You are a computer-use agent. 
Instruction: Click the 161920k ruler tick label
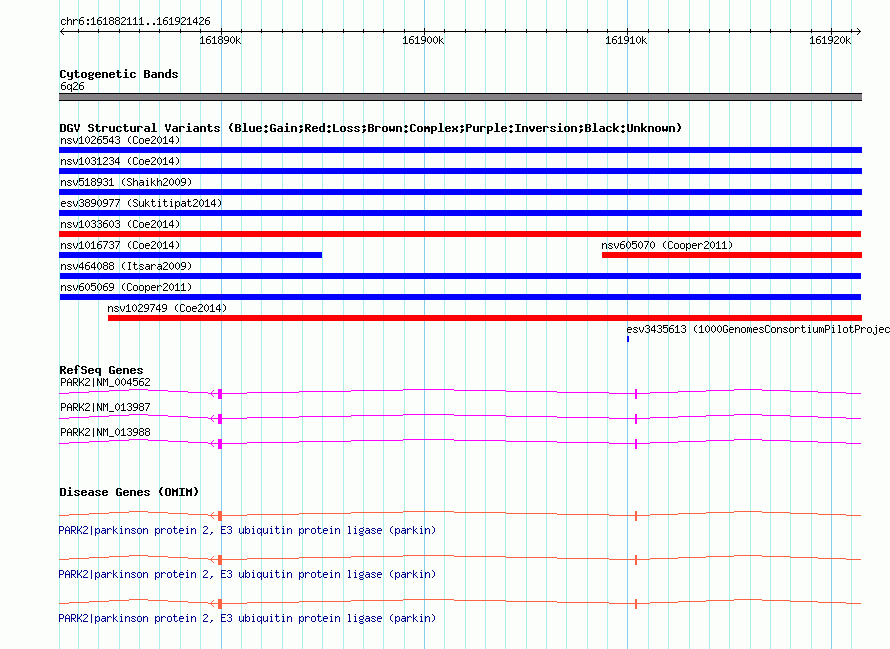830,41
